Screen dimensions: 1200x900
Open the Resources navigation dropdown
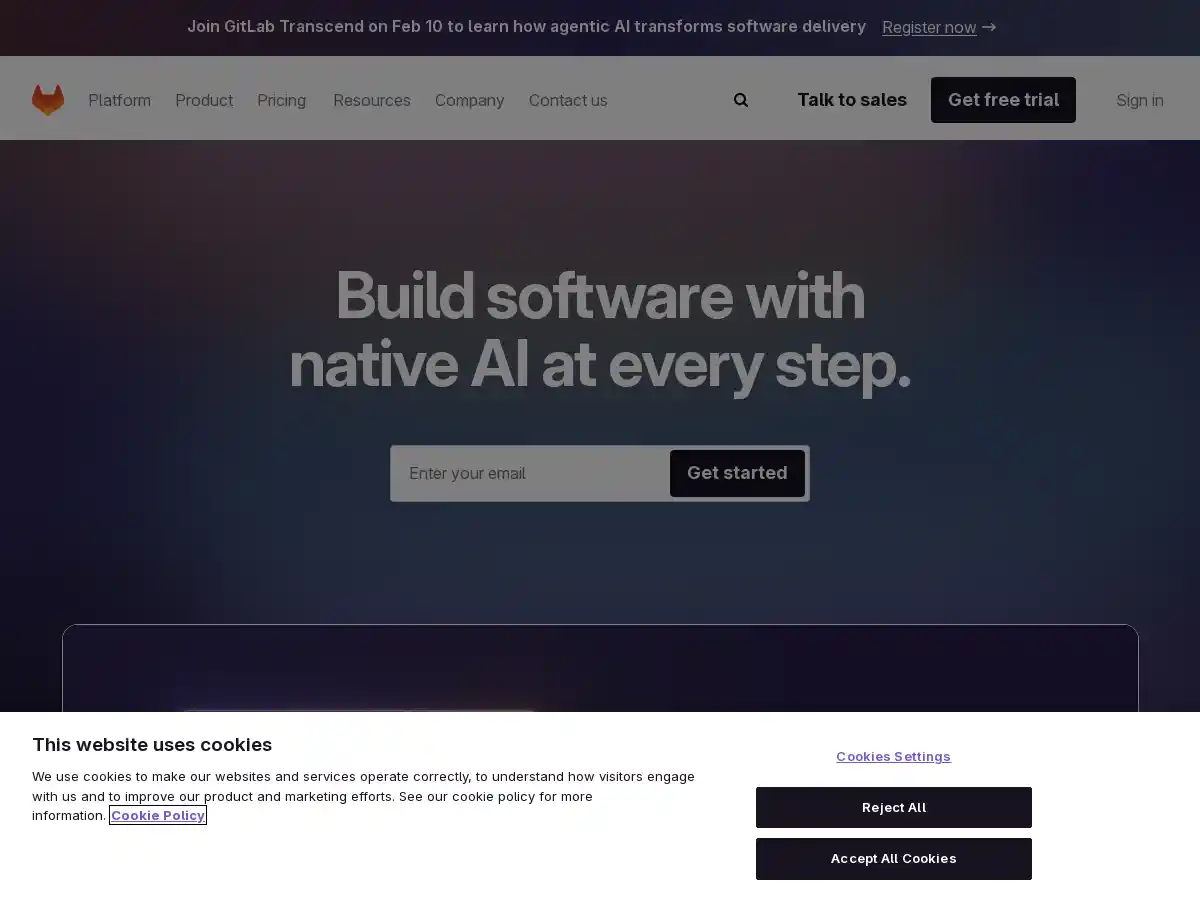(x=371, y=100)
